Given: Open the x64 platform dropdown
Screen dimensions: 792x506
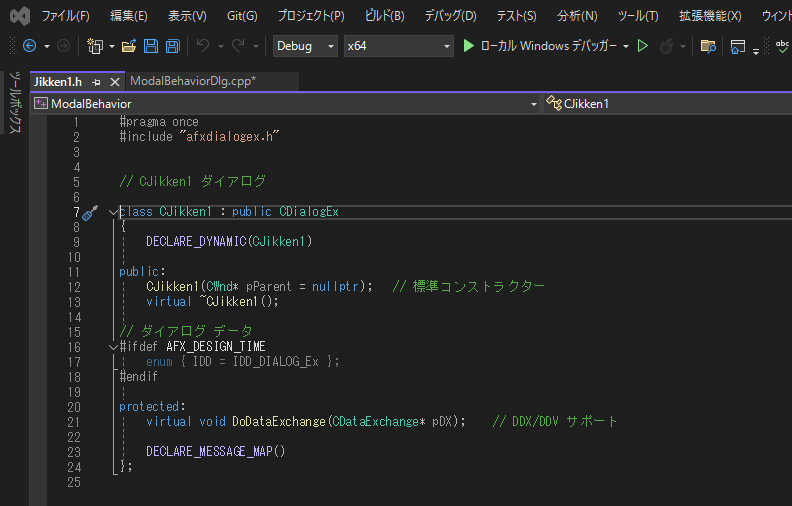Looking at the screenshot, I should (x=397, y=46).
